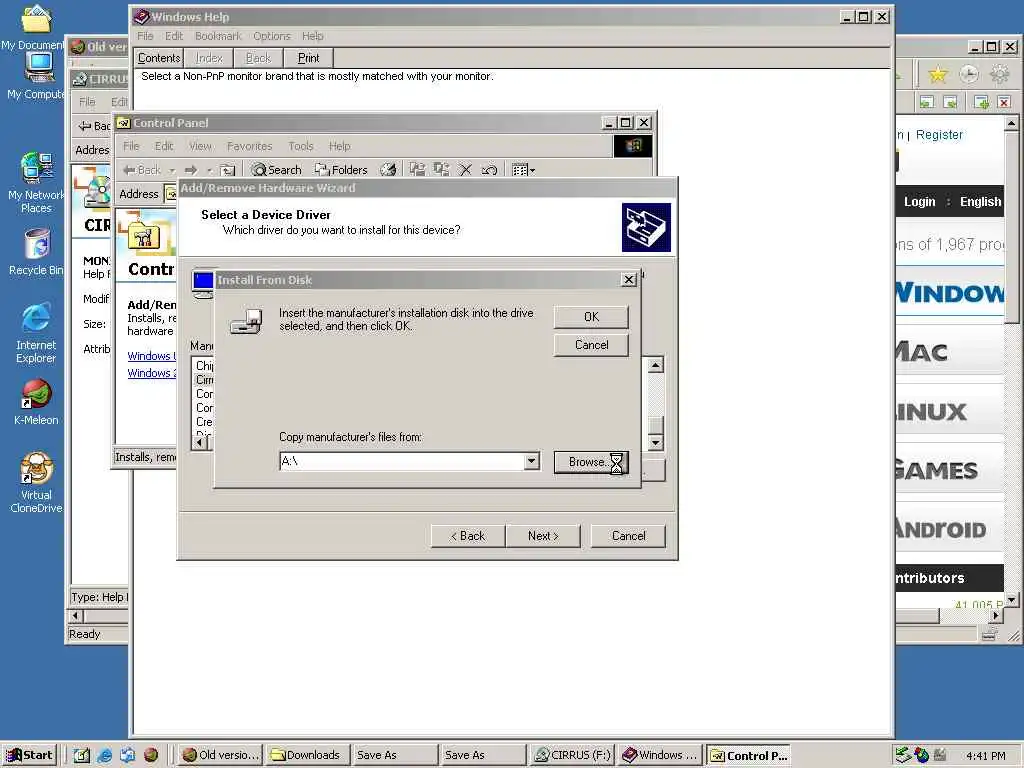
Task: Open Bookmark menu in Windows Help
Action: coord(218,36)
